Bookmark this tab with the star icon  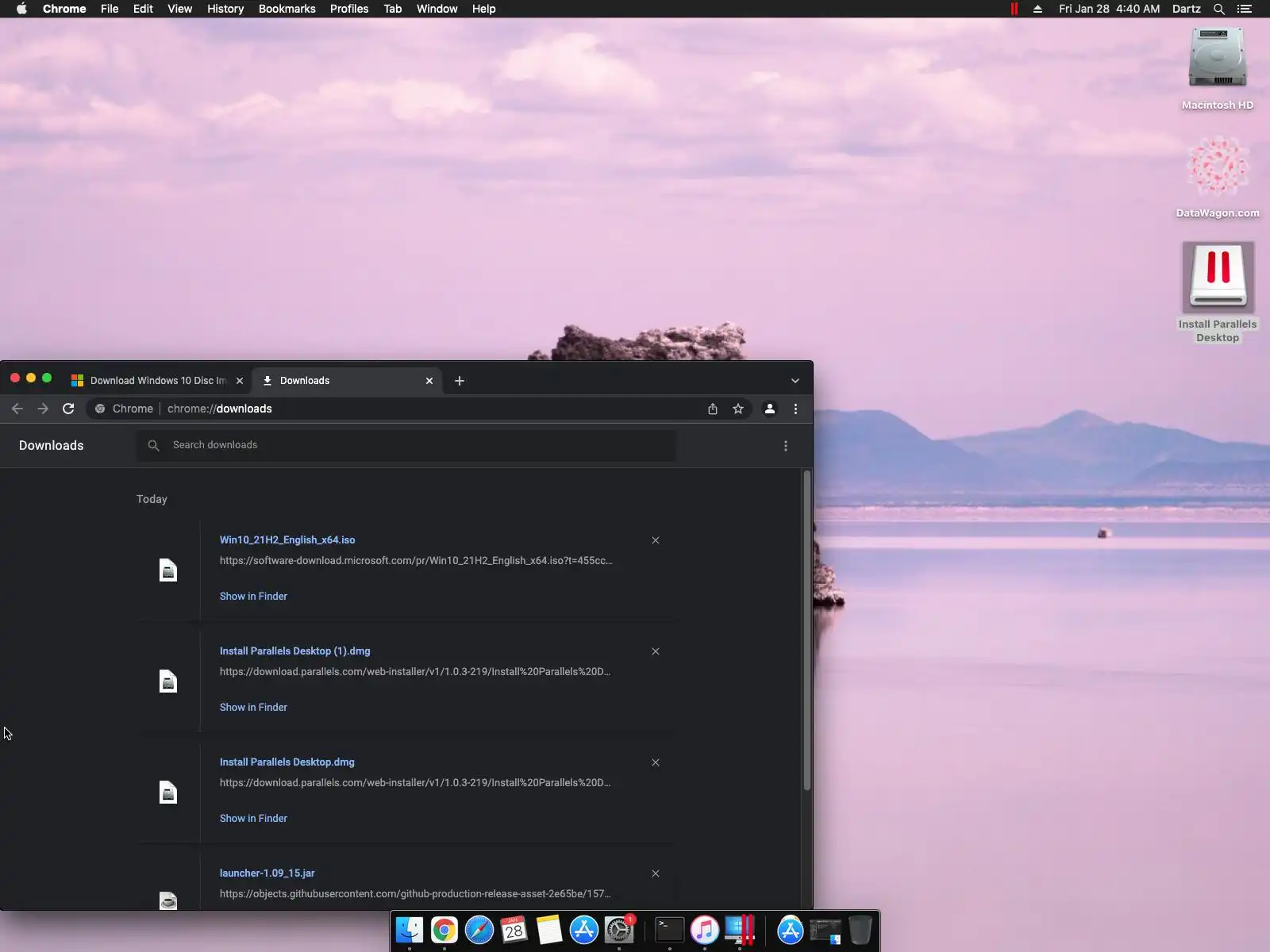pos(738,409)
